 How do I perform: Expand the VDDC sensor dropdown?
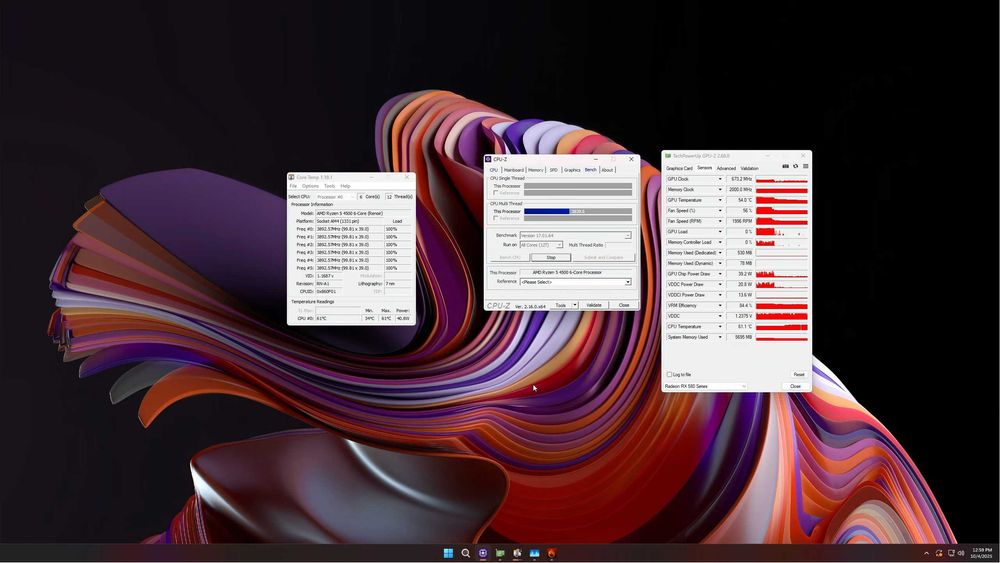720,316
